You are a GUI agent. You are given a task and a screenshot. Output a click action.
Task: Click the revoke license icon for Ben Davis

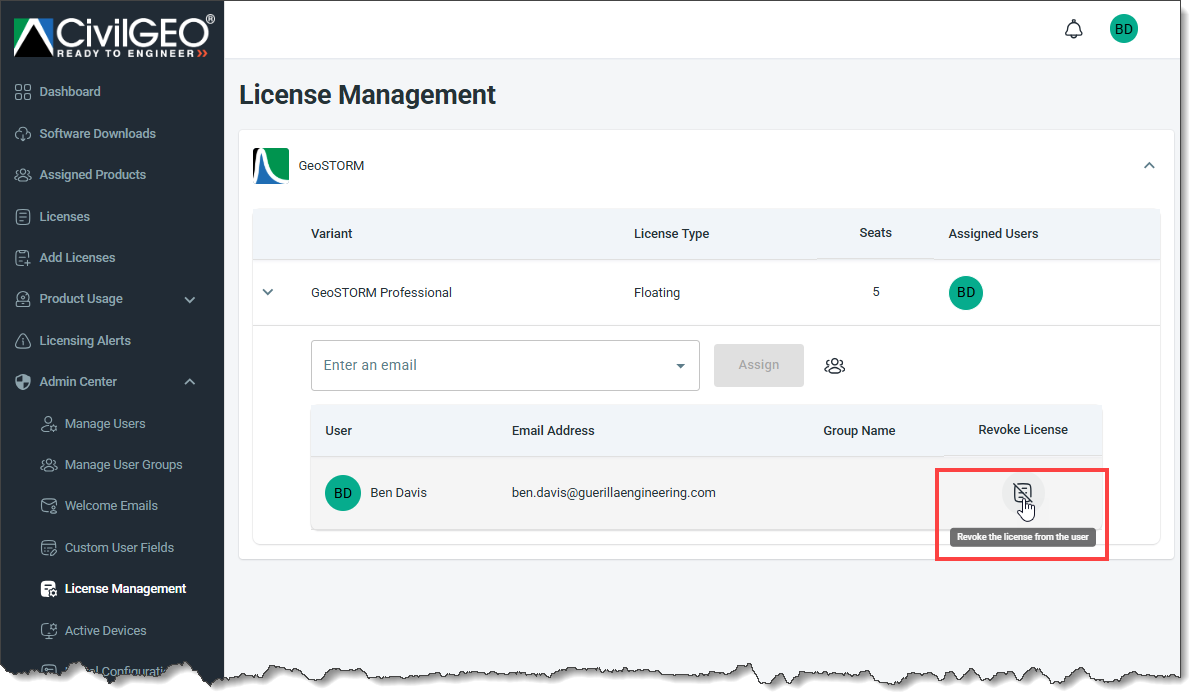[x=1022, y=492]
